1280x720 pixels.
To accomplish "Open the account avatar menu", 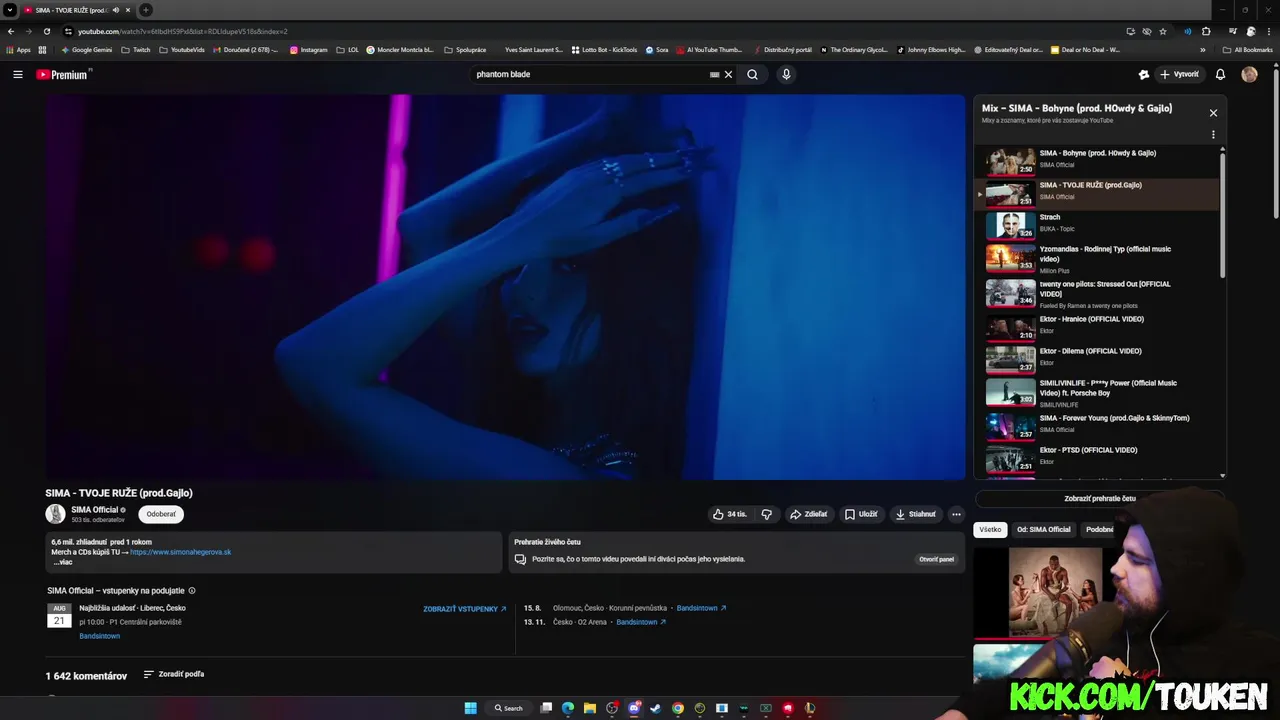I will coord(1249,74).
